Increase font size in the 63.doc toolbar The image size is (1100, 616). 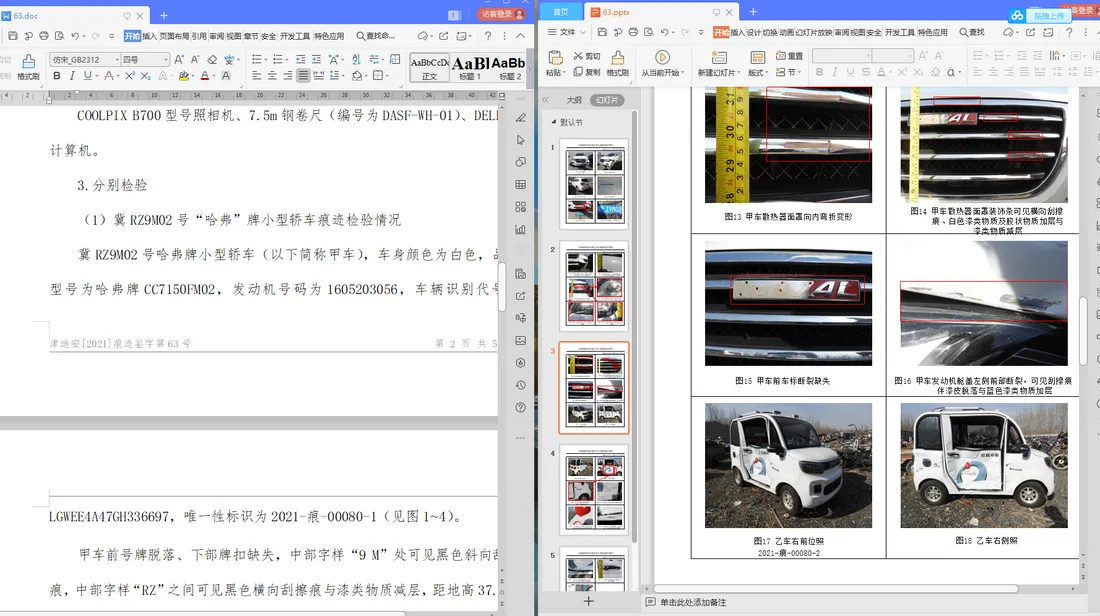click(x=179, y=60)
